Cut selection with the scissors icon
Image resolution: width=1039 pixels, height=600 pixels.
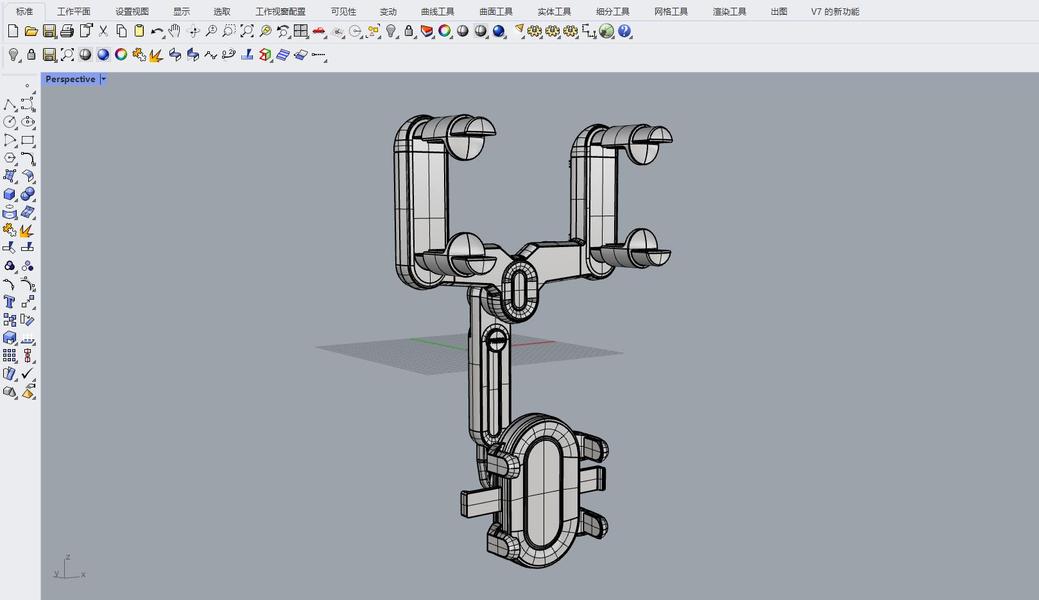click(x=103, y=31)
